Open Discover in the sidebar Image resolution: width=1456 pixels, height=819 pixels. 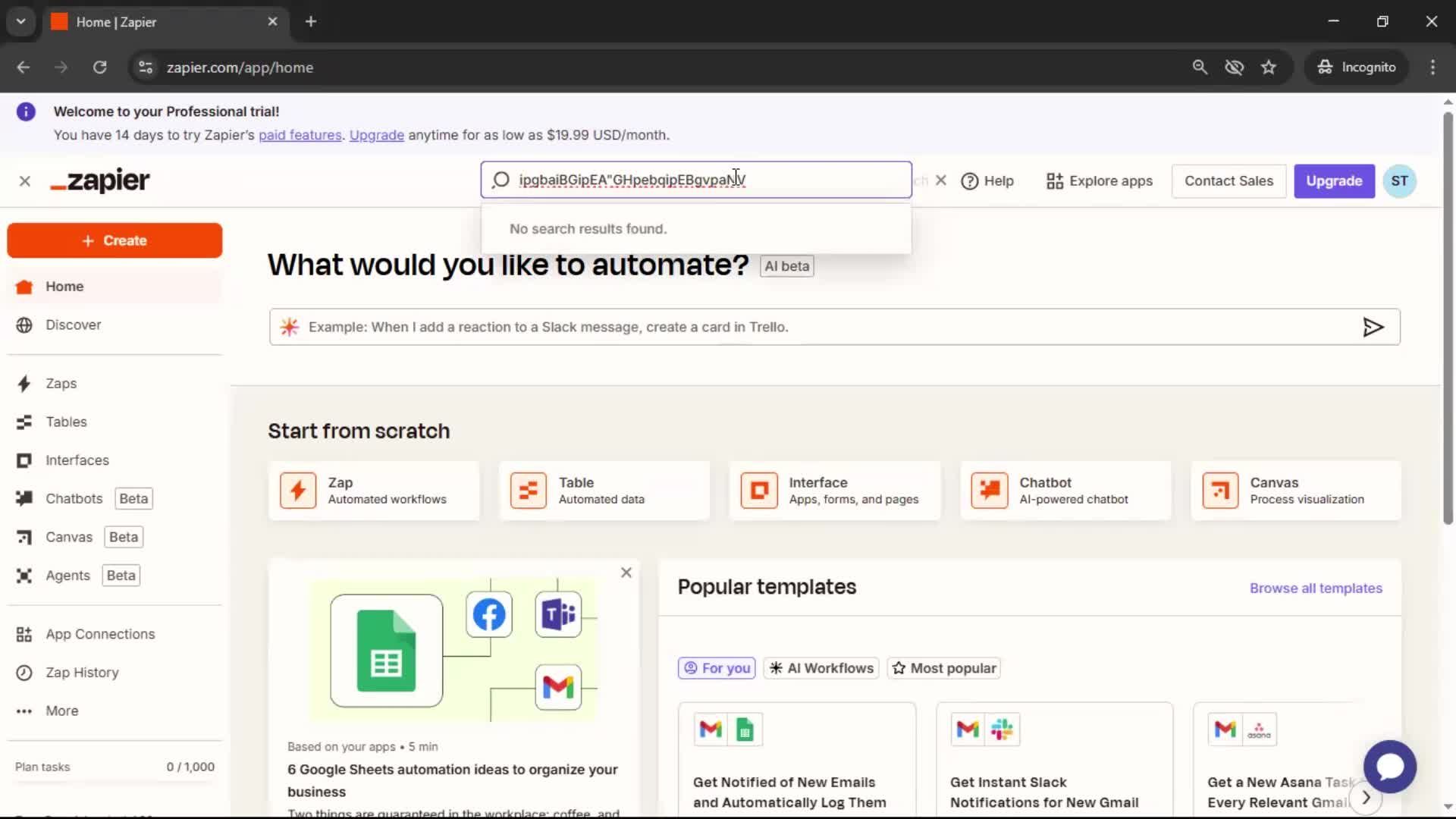tap(115, 325)
